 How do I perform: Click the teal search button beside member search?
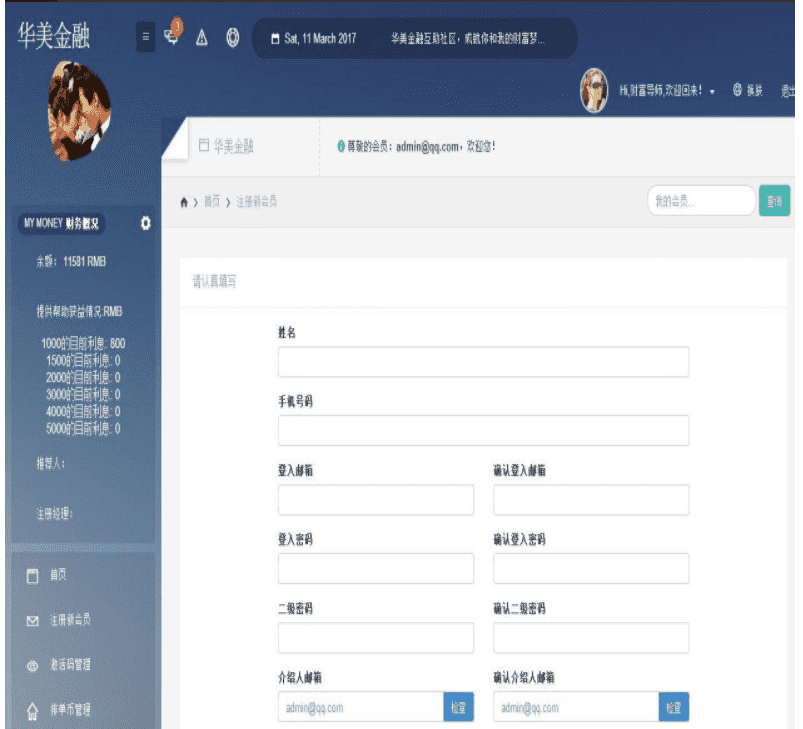coord(774,201)
